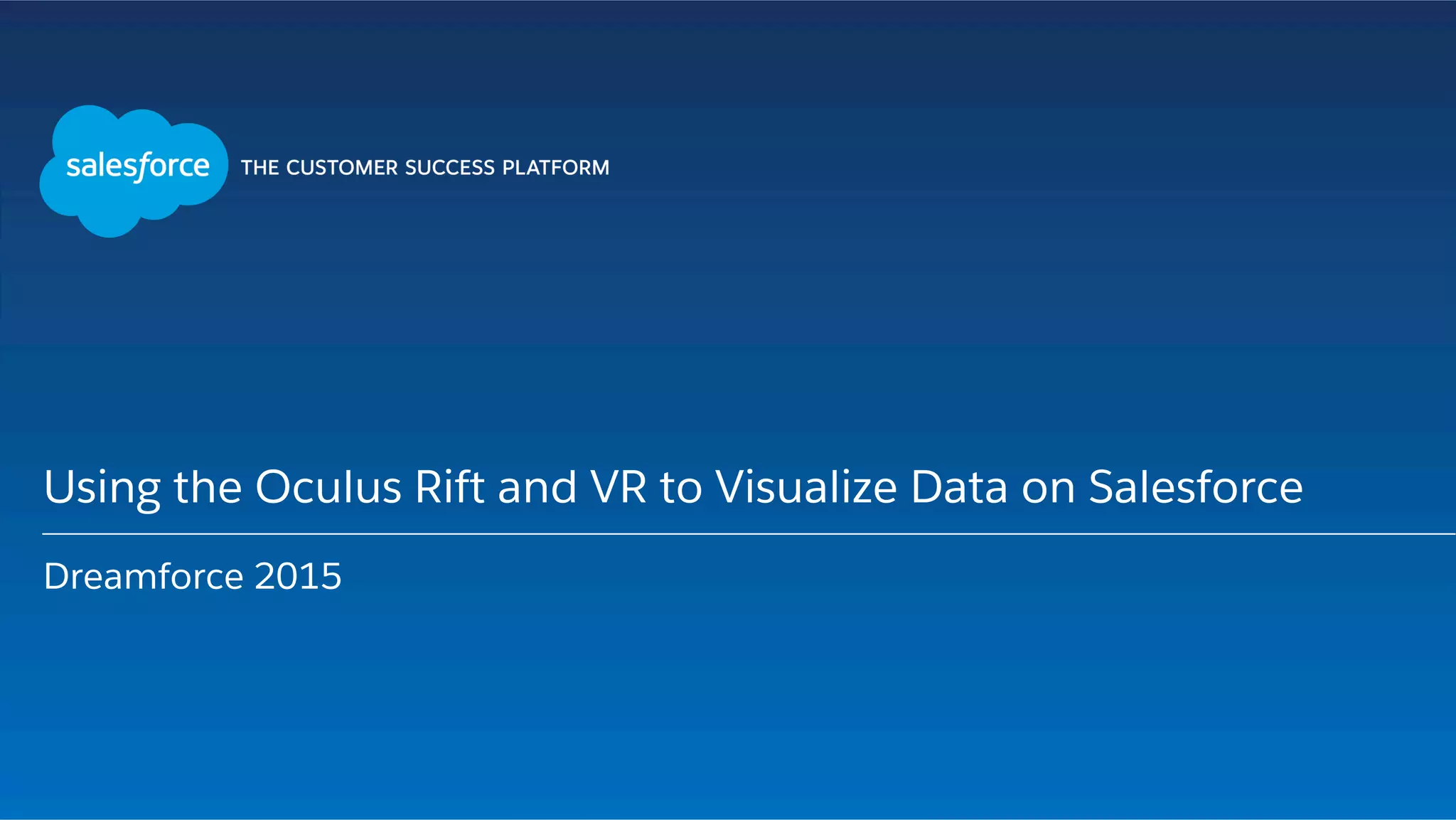Click 'Salesforce' at the title's end

click(x=1196, y=487)
